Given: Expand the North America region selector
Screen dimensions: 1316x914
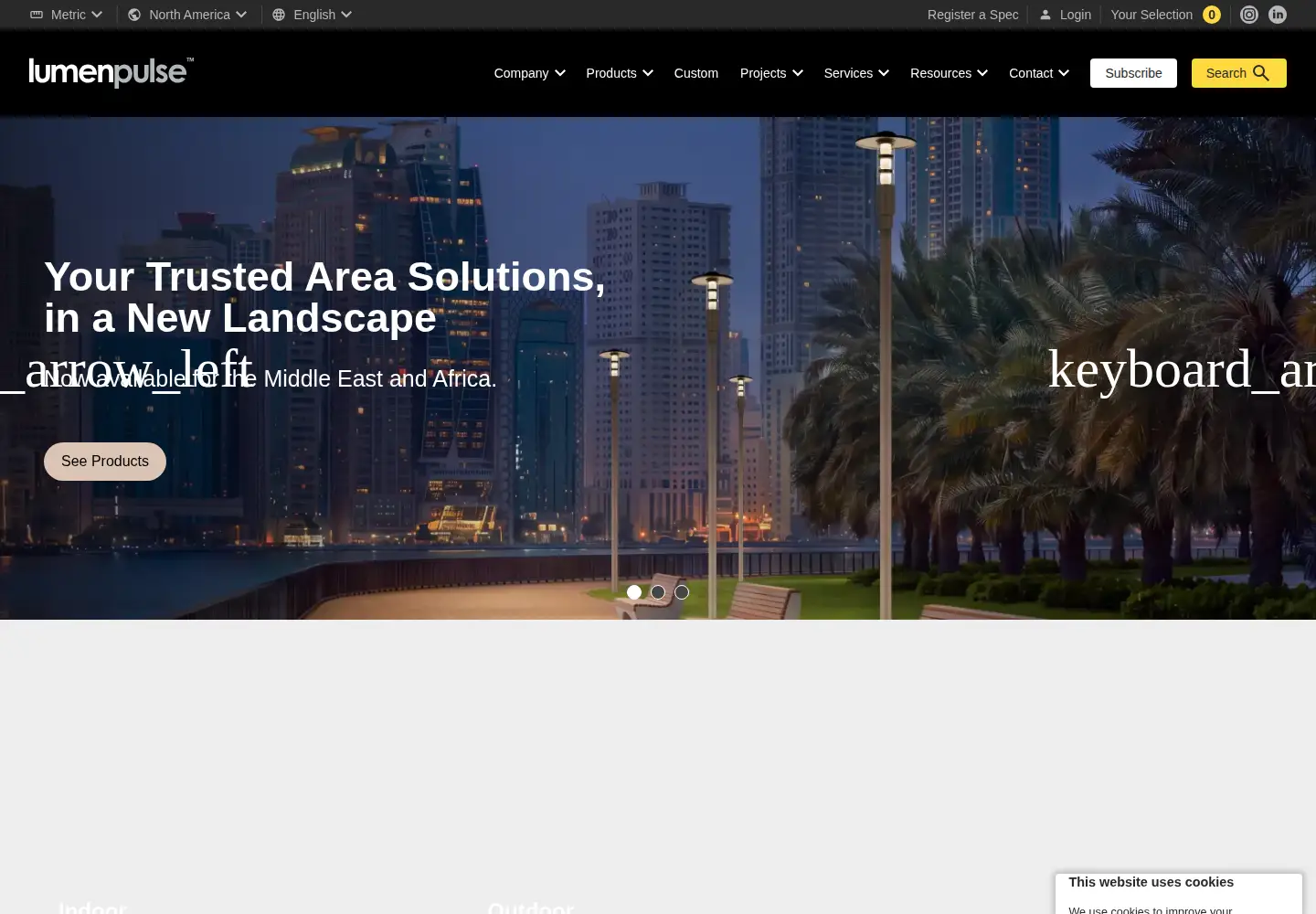Looking at the screenshot, I should coord(188,15).
